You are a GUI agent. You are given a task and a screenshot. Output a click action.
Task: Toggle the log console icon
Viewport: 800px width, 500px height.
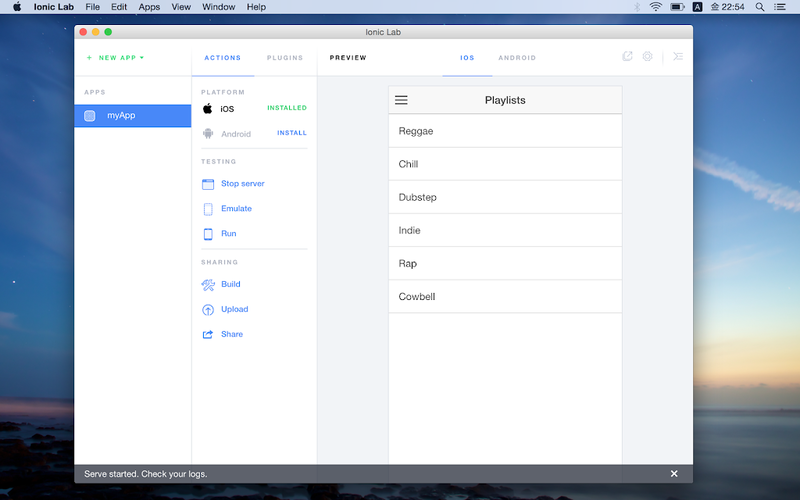pyautogui.click(x=678, y=57)
